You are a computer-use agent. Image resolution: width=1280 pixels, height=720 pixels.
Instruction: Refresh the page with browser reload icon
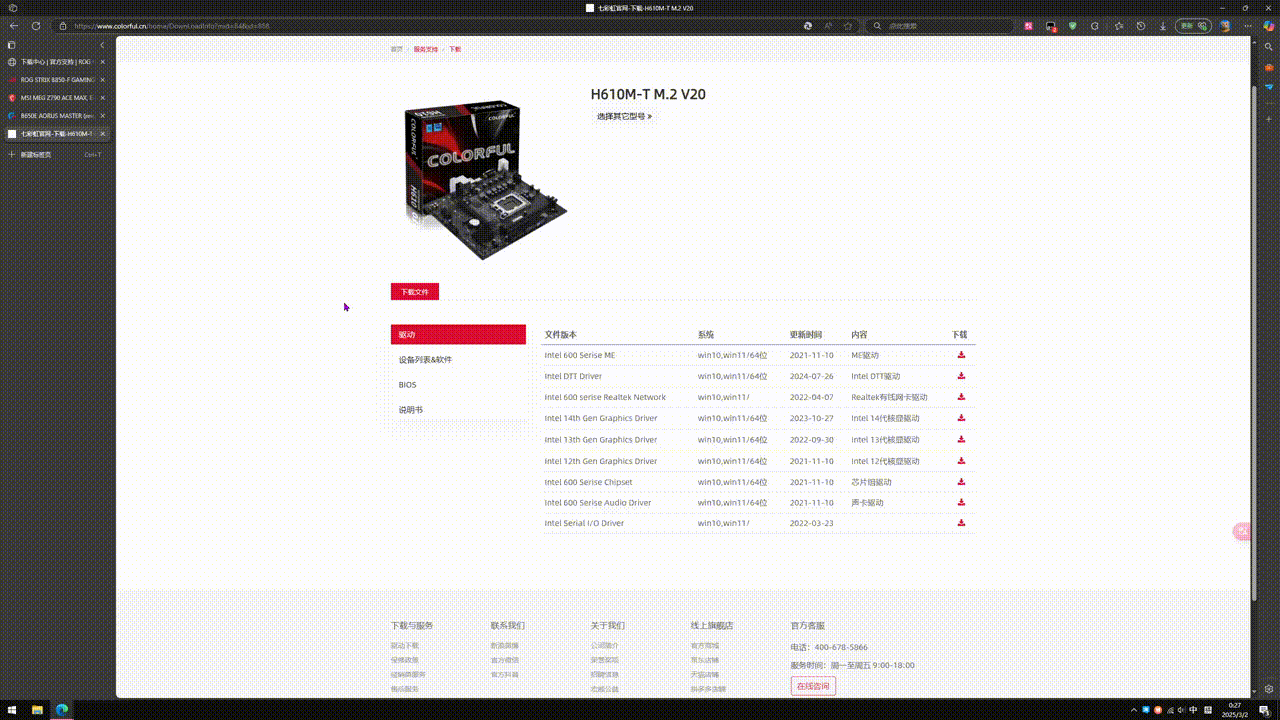tap(36, 26)
